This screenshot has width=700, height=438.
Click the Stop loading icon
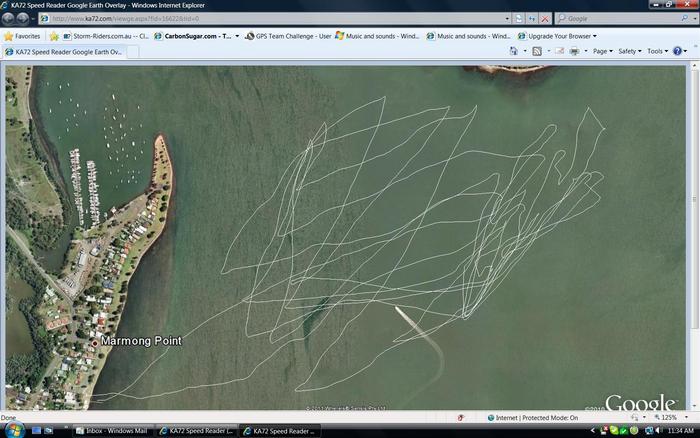click(x=545, y=18)
